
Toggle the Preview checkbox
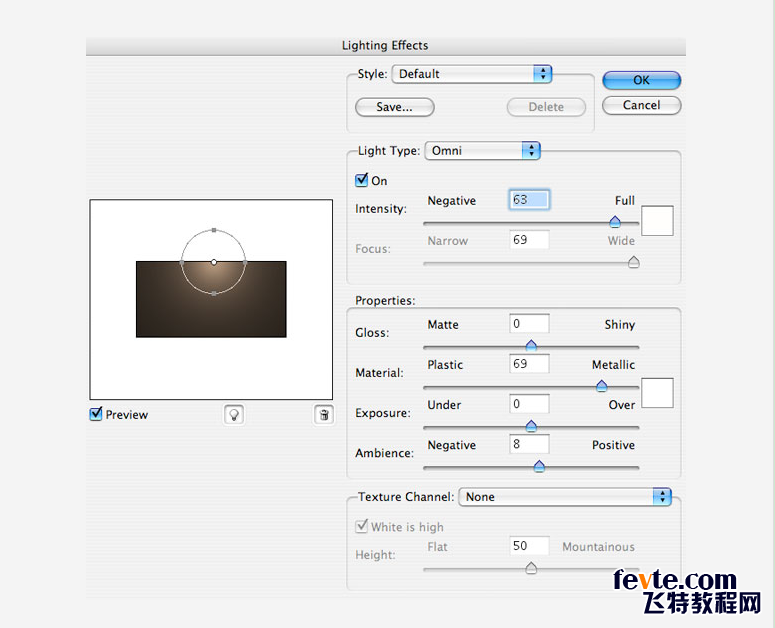pyautogui.click(x=96, y=414)
